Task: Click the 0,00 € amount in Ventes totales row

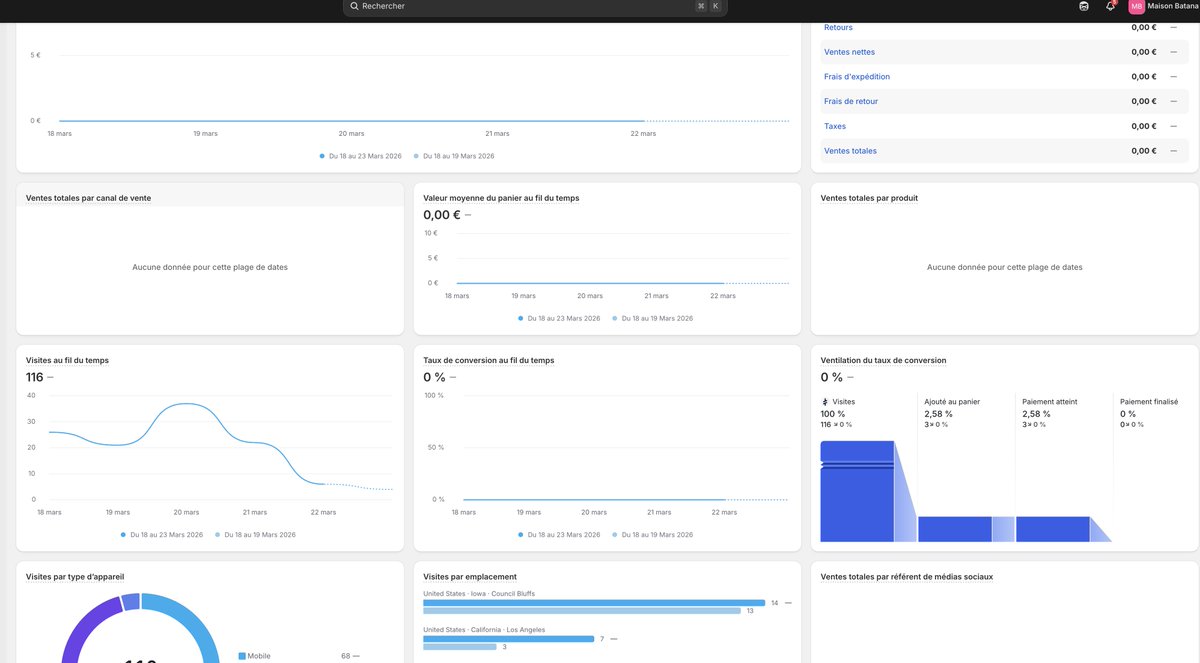Action: [x=1144, y=151]
